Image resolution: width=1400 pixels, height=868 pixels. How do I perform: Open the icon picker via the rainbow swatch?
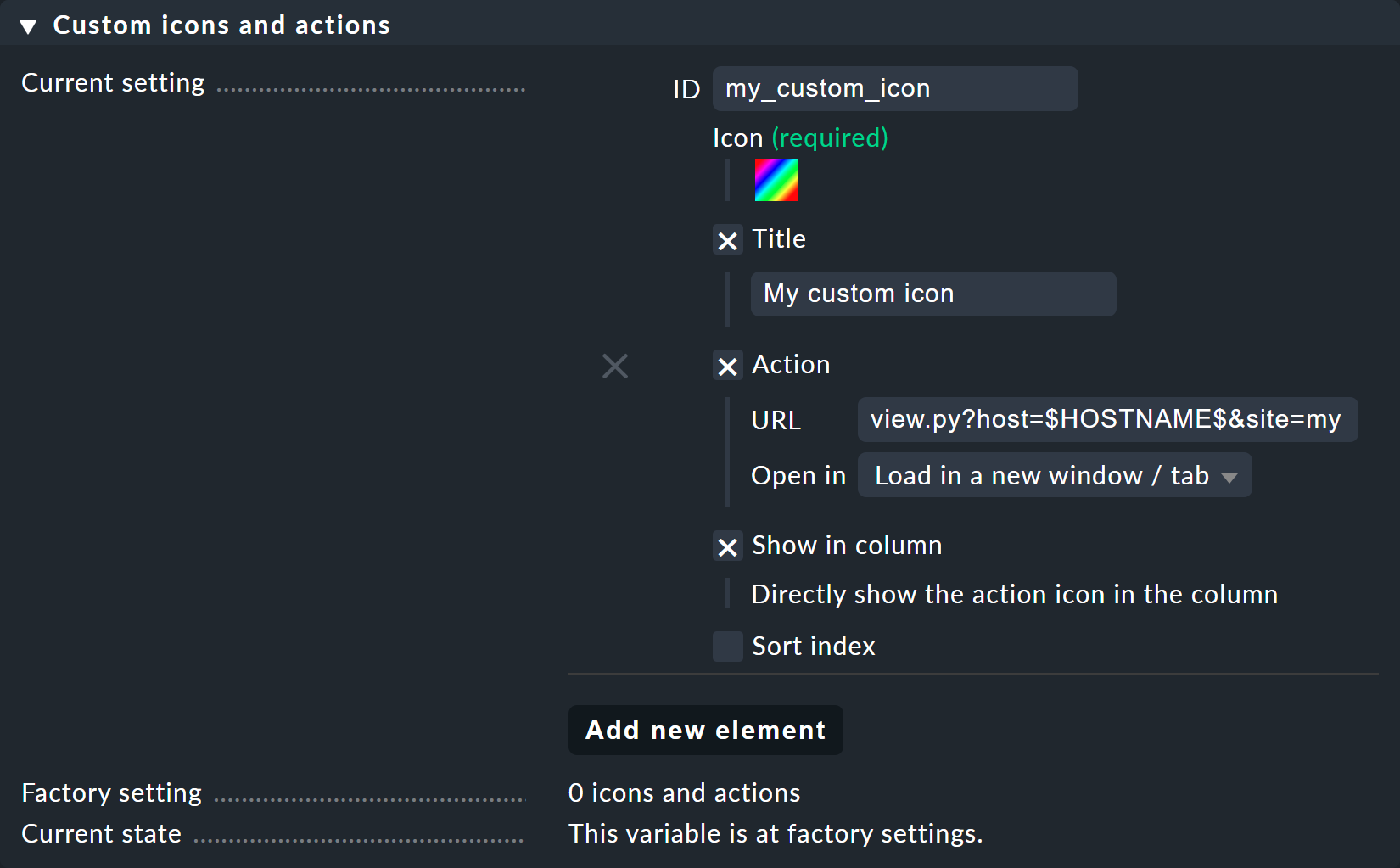(775, 180)
